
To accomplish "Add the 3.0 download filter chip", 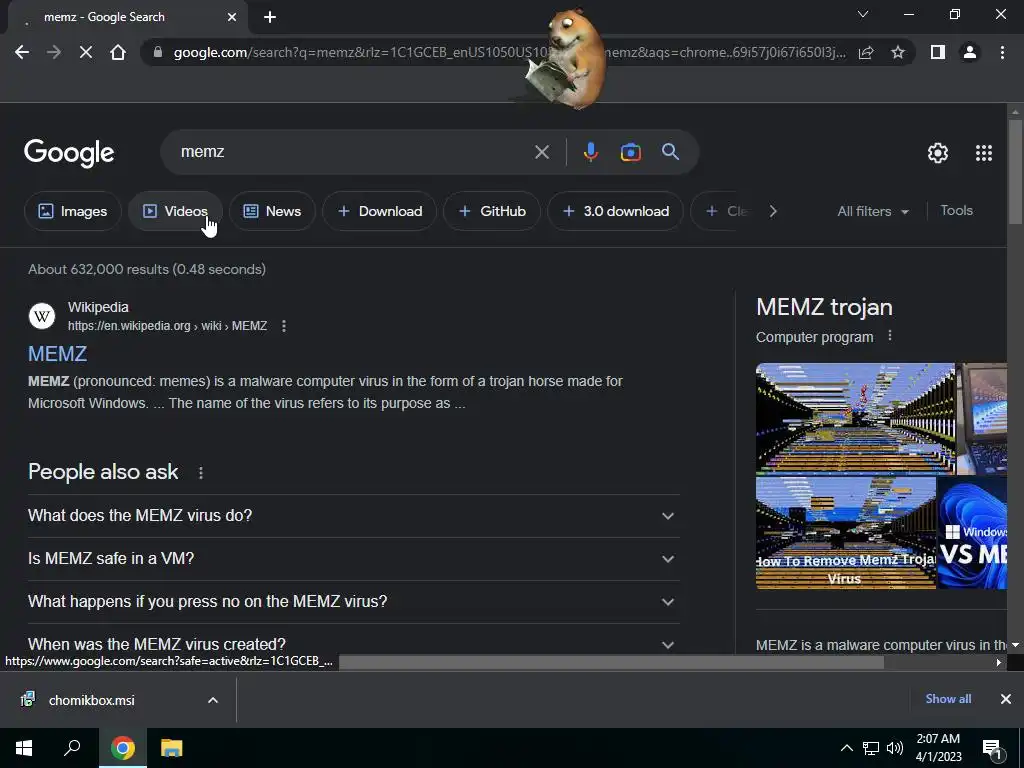I will (x=615, y=211).
